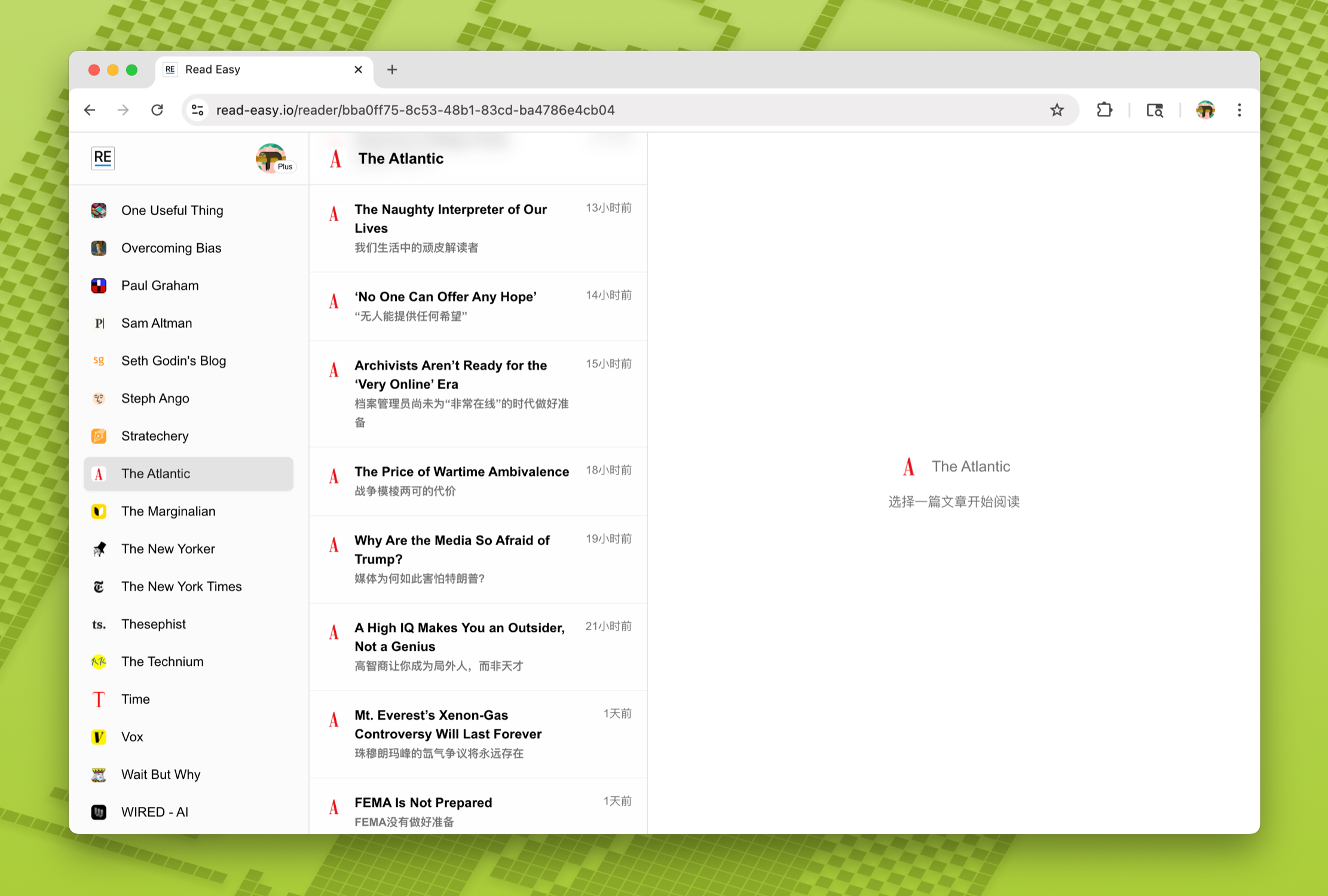Open The Technium feed

pos(188,662)
